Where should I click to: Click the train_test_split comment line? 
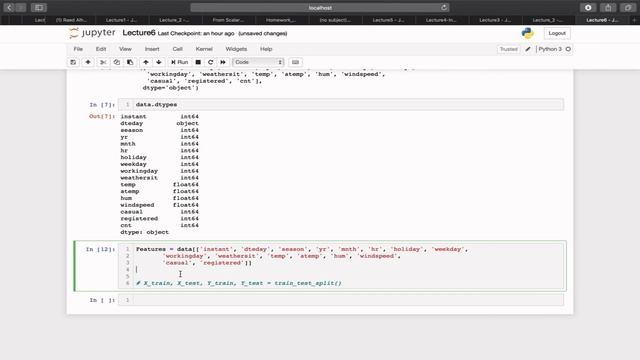click(x=239, y=283)
